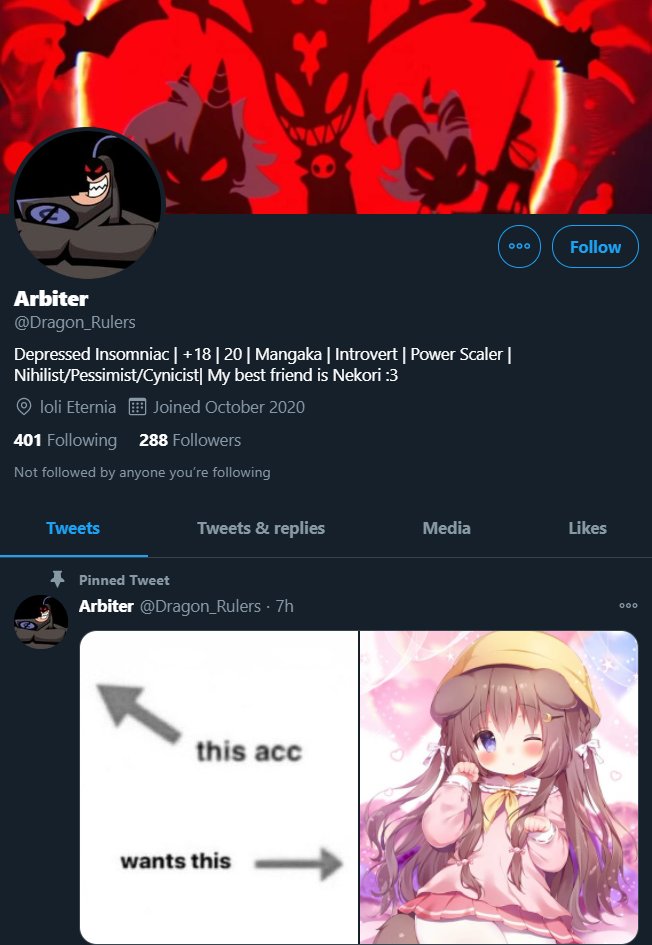This screenshot has height=945, width=652.
Task: Open the anime girl image on the right
Action: [499, 787]
